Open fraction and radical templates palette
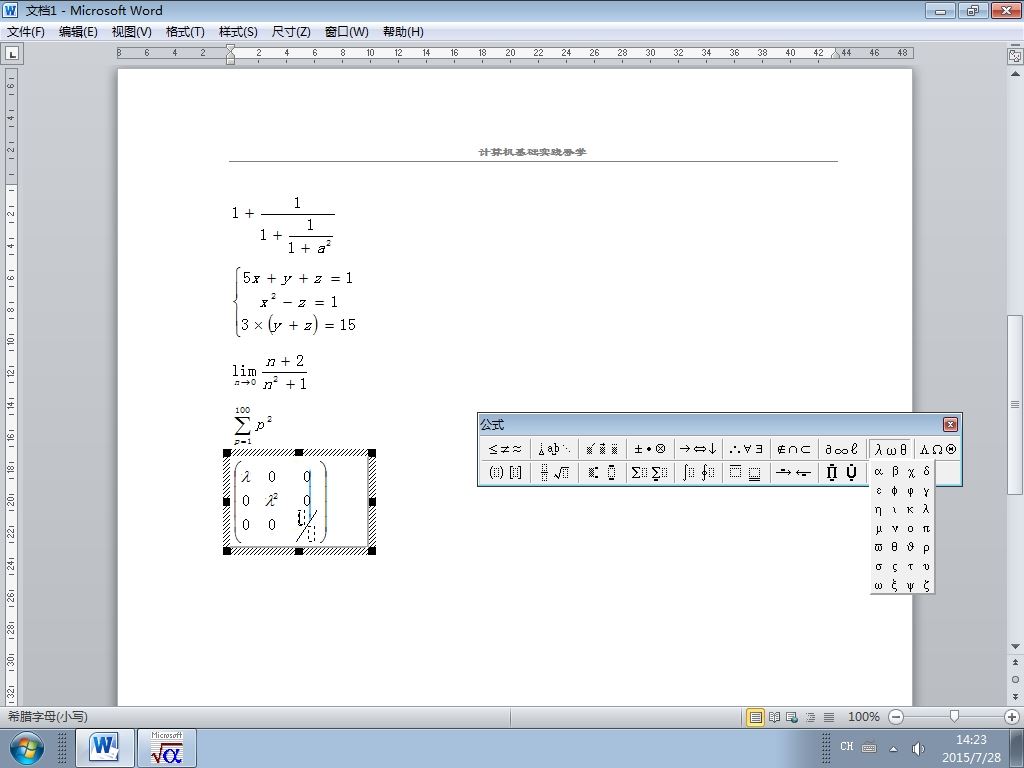Viewport: 1024px width, 768px height. (x=553, y=472)
